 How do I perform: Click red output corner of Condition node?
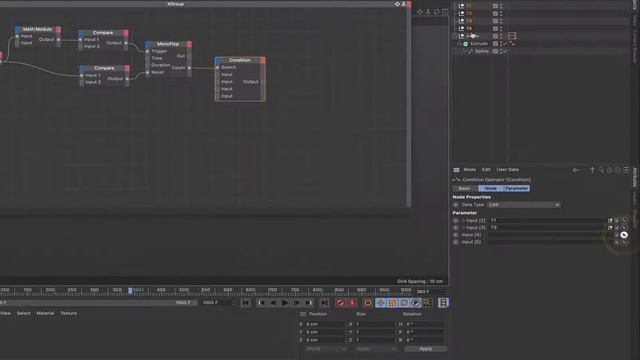pyautogui.click(x=262, y=60)
